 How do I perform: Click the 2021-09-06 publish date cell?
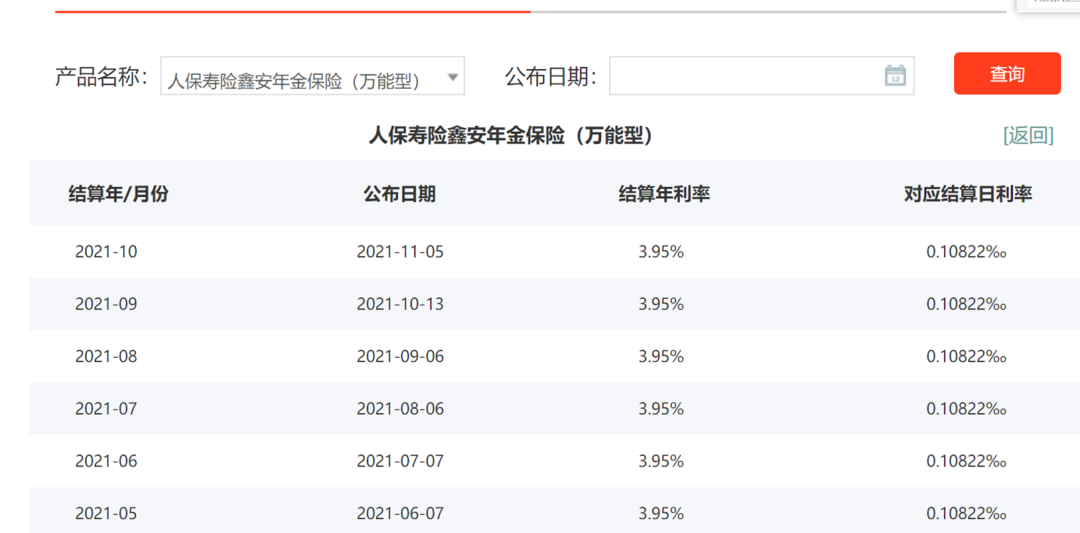coord(400,357)
